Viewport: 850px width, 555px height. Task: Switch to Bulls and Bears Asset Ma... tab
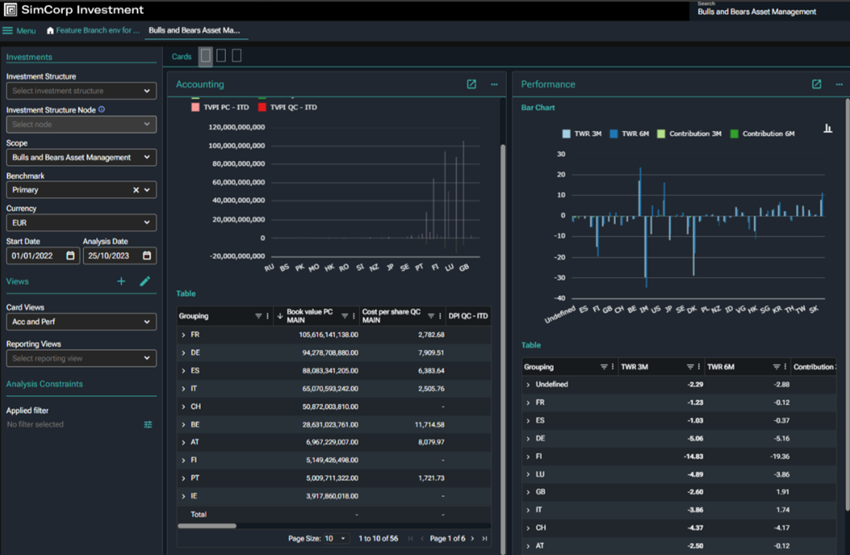coord(195,31)
